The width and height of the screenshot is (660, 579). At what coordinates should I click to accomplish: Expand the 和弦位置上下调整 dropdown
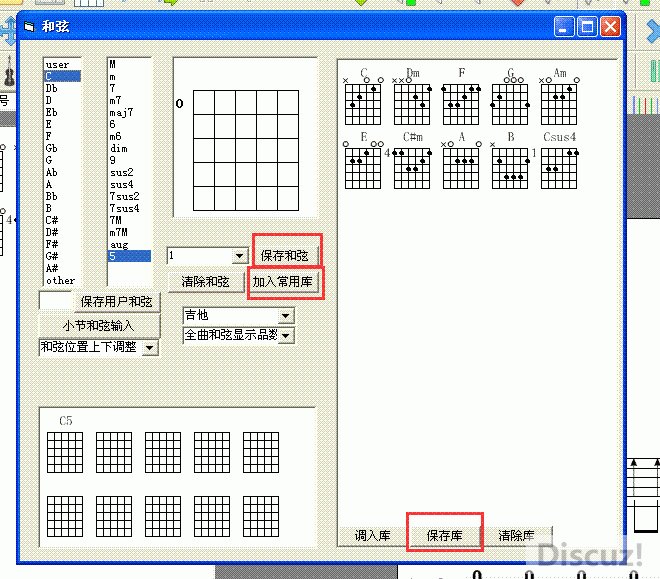149,348
